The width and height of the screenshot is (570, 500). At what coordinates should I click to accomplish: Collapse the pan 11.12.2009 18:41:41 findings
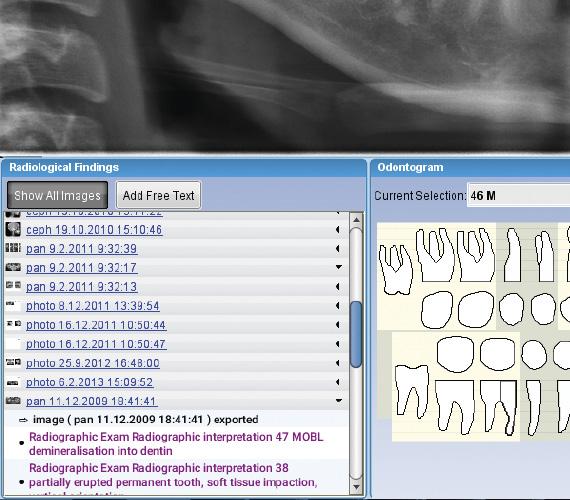pyautogui.click(x=338, y=401)
